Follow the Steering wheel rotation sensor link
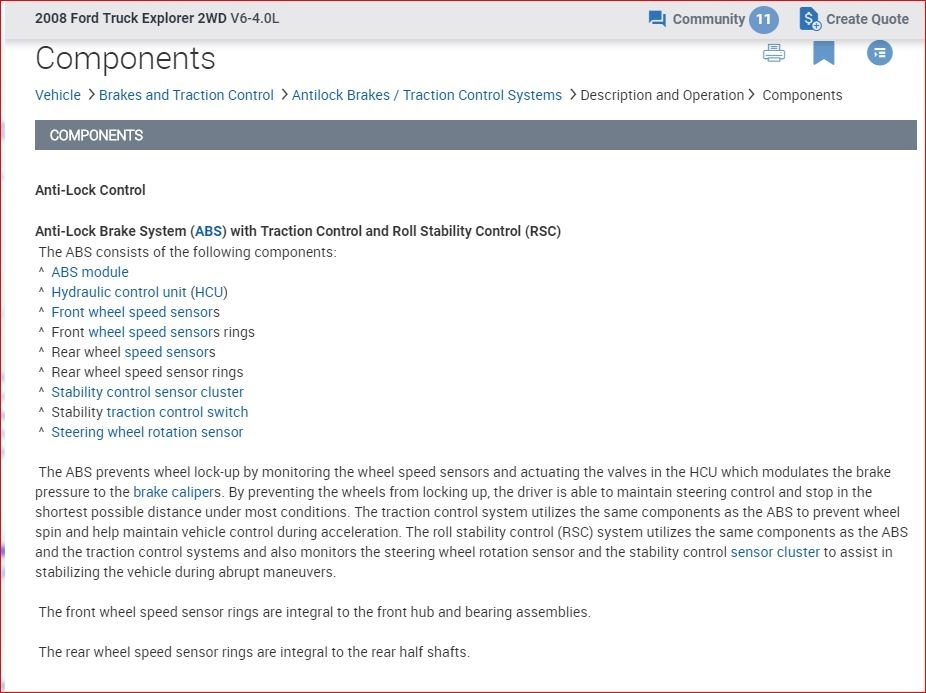This screenshot has height=693, width=926. click(147, 432)
